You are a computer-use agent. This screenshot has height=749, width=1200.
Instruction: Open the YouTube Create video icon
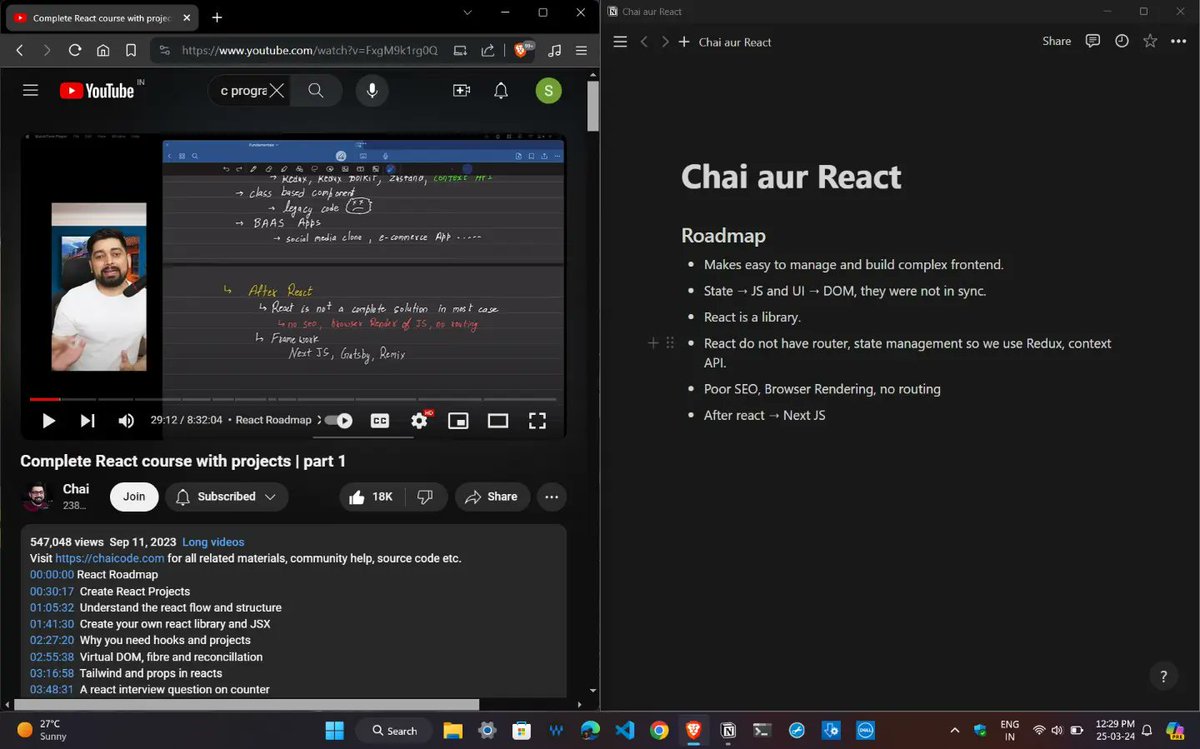click(461, 91)
